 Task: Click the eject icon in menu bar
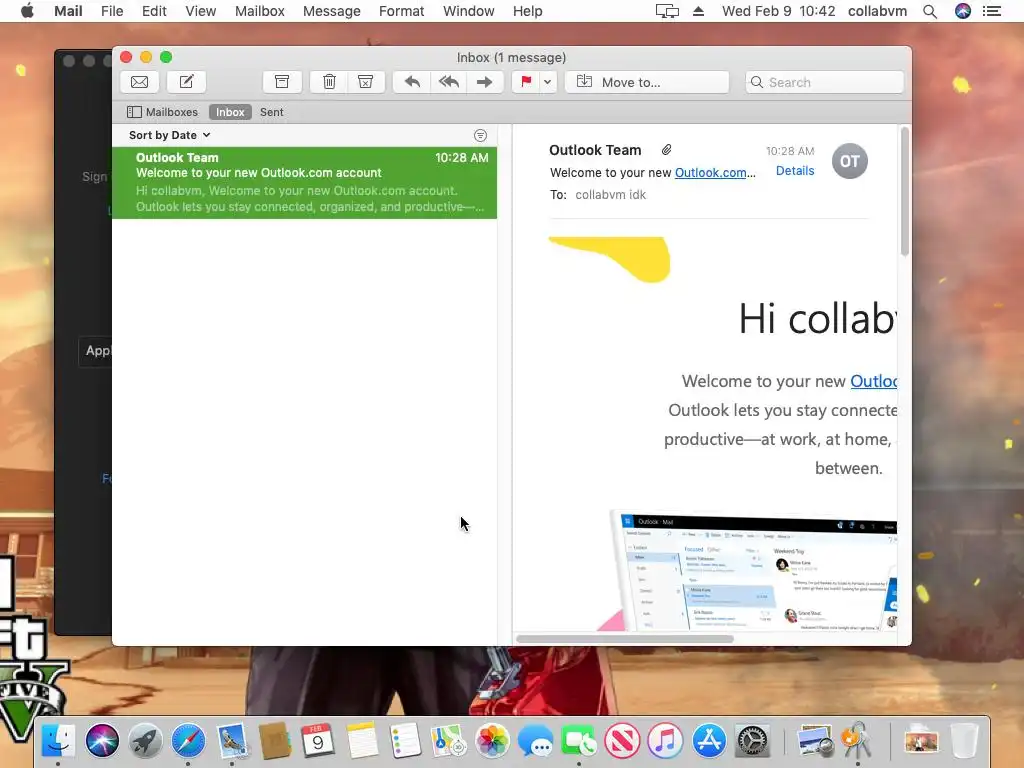click(698, 11)
